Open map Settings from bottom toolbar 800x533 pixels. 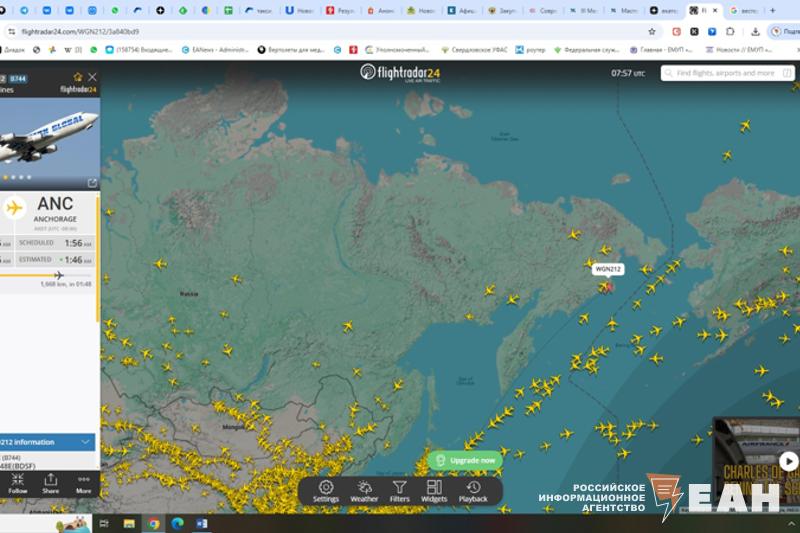326,490
